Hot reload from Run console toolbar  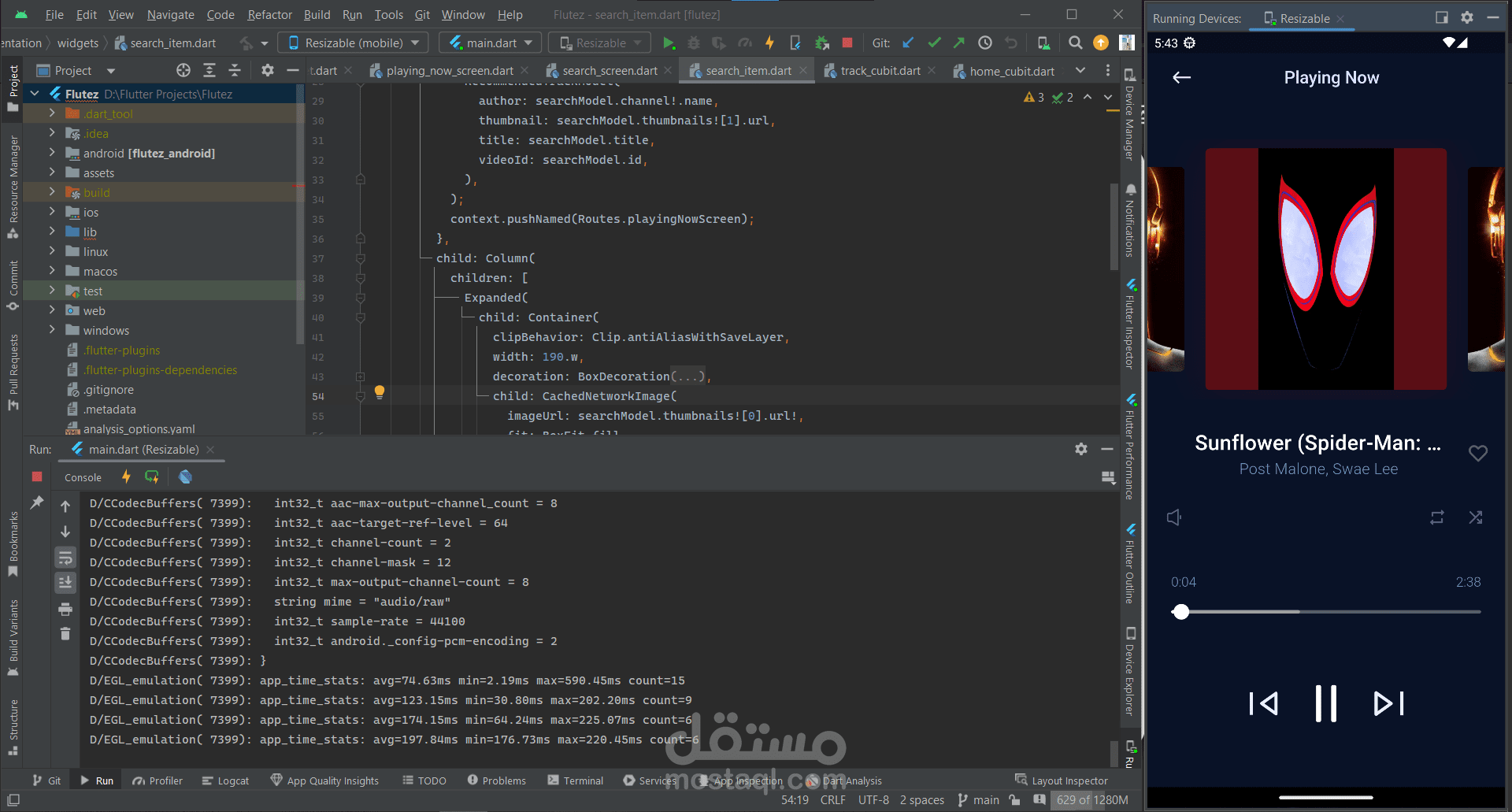tap(126, 477)
